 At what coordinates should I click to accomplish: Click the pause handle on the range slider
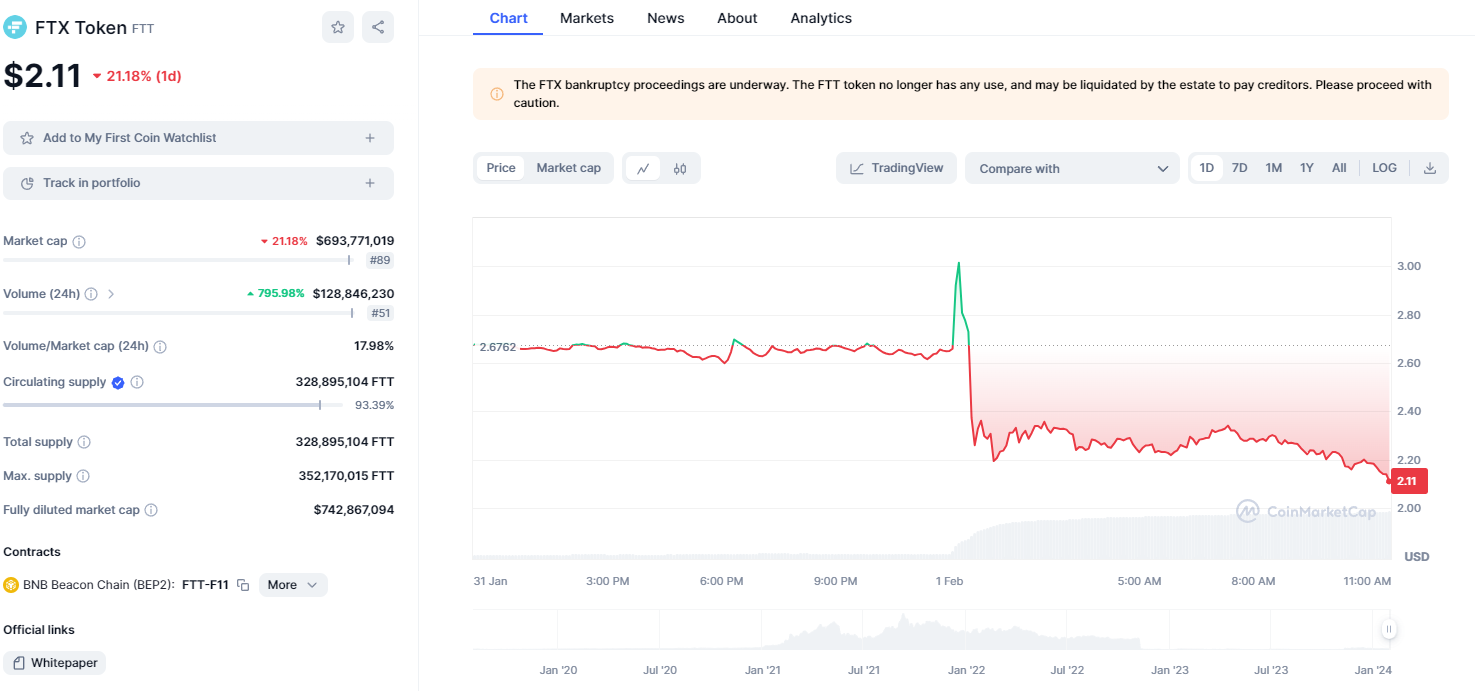tap(1389, 629)
